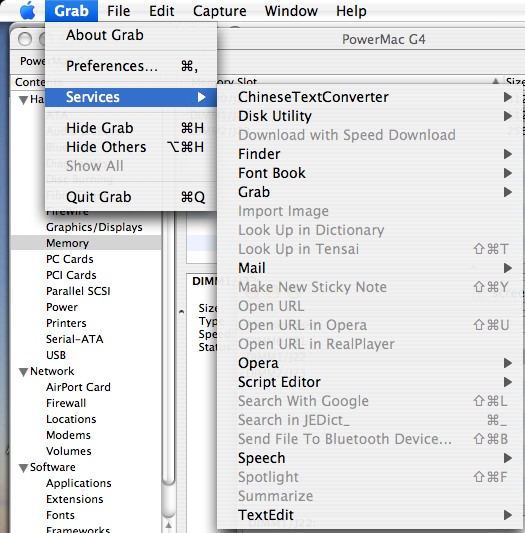Viewport: 525px width, 533px height.
Task: Select Power in the sidebar
Action: click(62, 307)
